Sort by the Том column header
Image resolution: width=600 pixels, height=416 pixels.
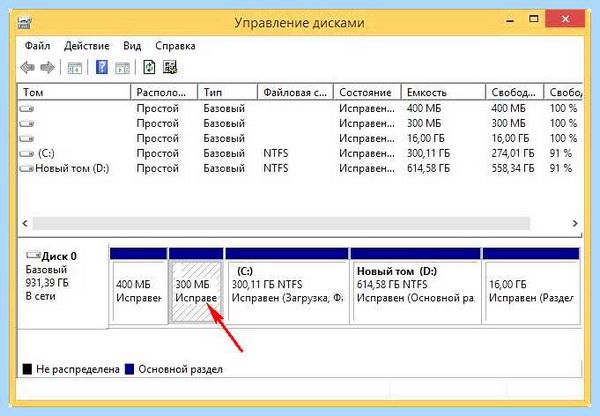tap(74, 92)
